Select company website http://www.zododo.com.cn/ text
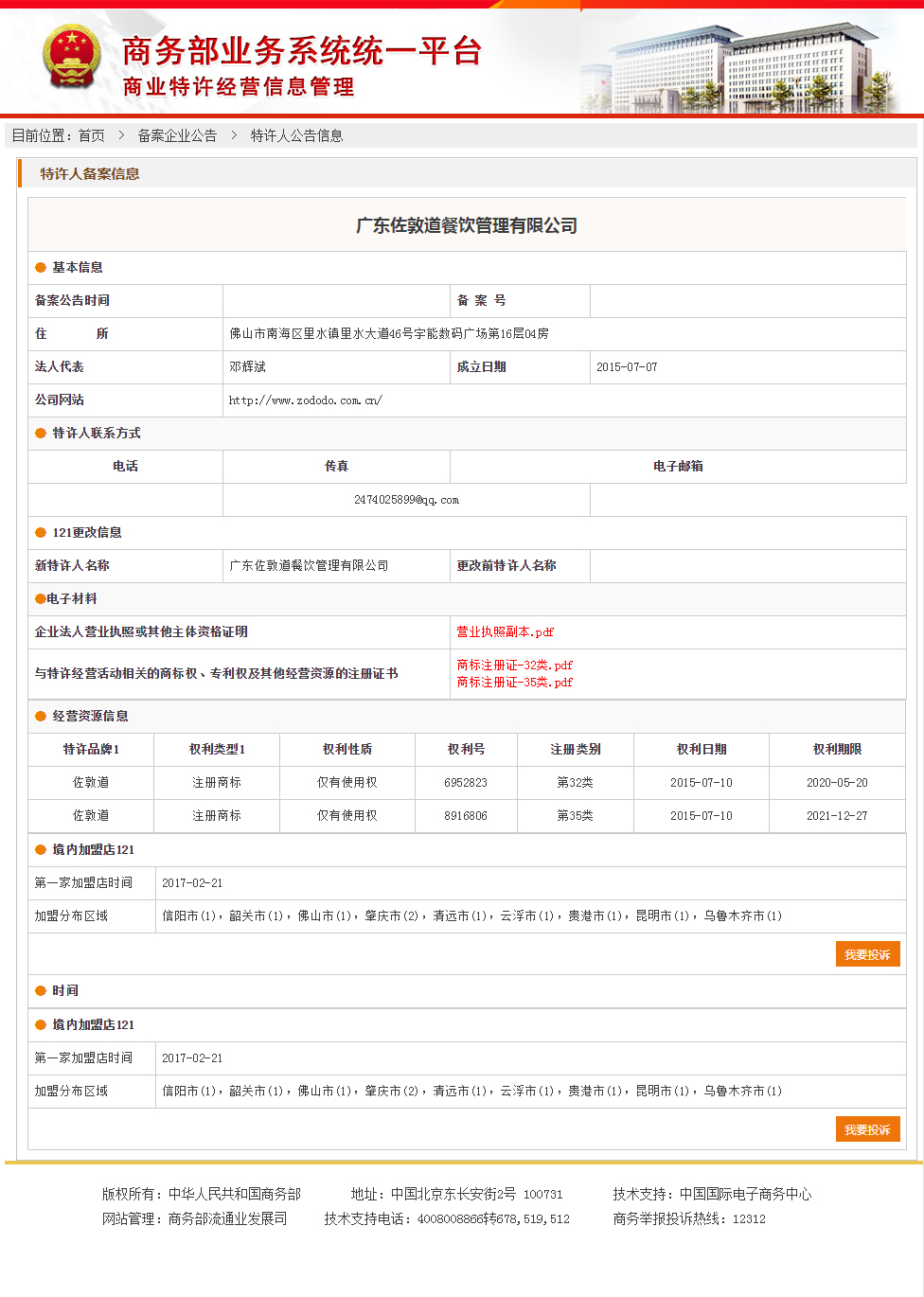The width and height of the screenshot is (924, 1297). pos(305,400)
